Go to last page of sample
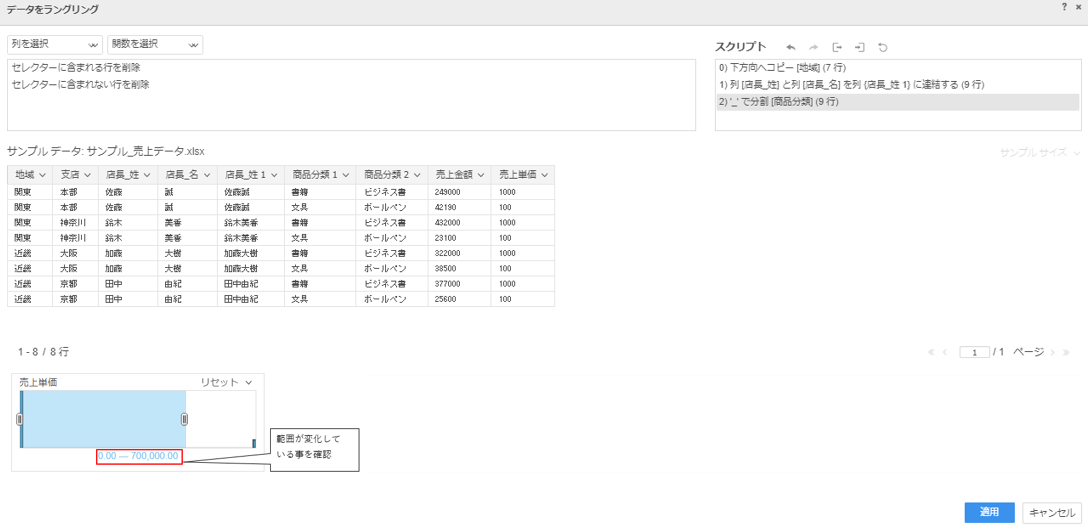The width and height of the screenshot is (1088, 525). point(1066,352)
